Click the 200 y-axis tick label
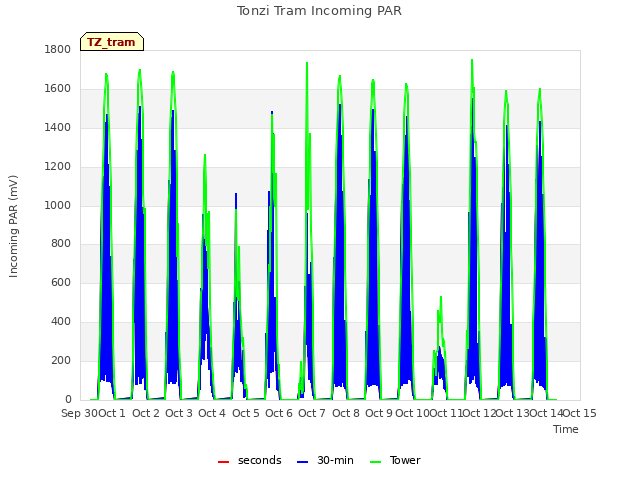The image size is (640, 480). 61,360
